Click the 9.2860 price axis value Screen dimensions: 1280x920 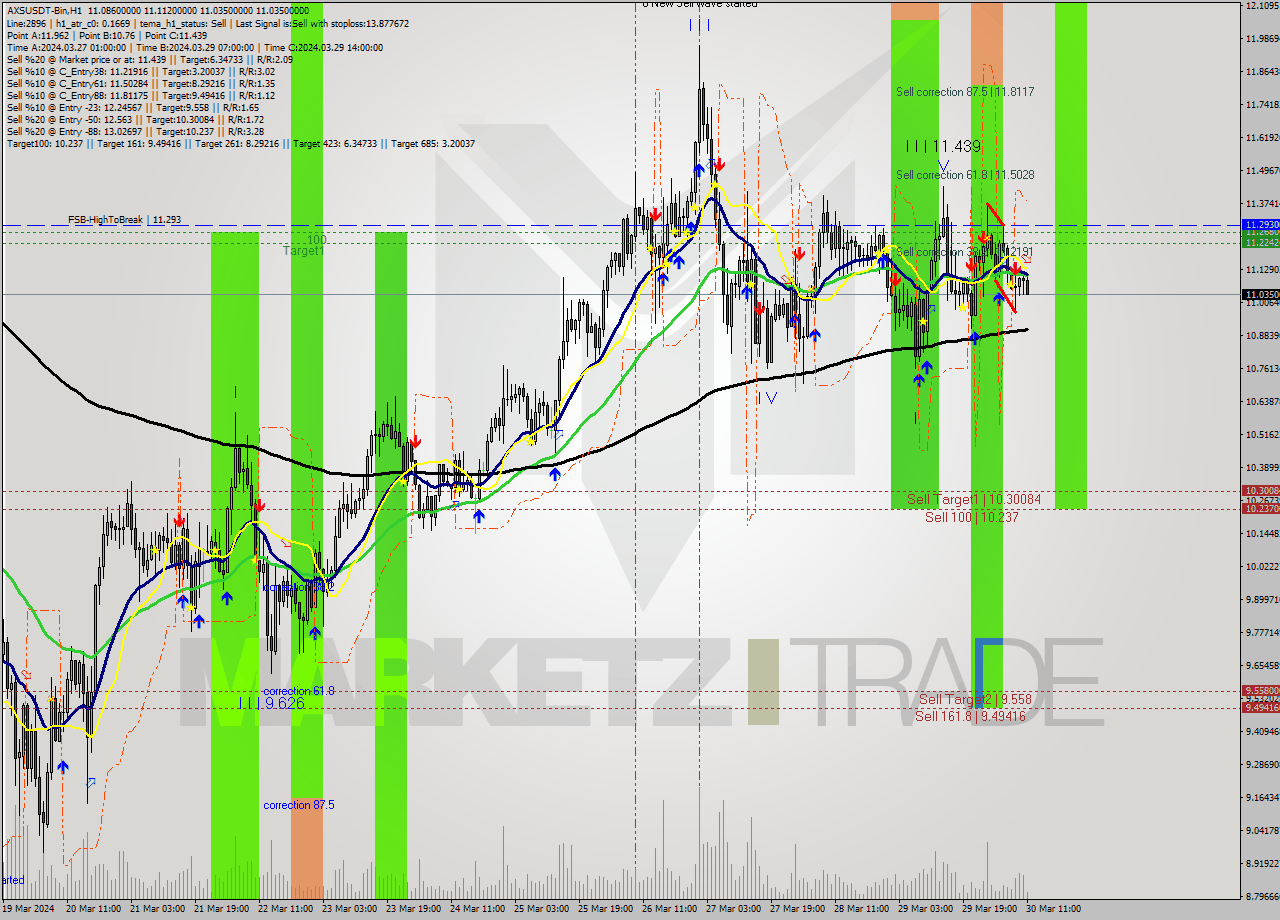[1263, 764]
